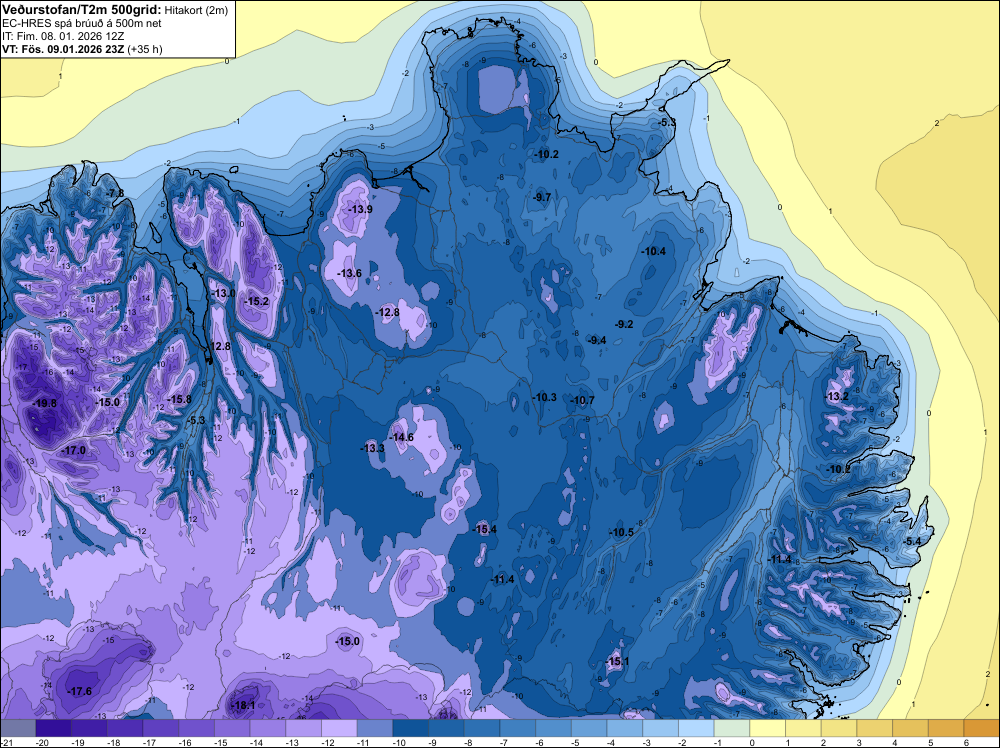The height and width of the screenshot is (748, 1000).
Task: Click the -18.1 temperature reading
Action: click(x=242, y=705)
